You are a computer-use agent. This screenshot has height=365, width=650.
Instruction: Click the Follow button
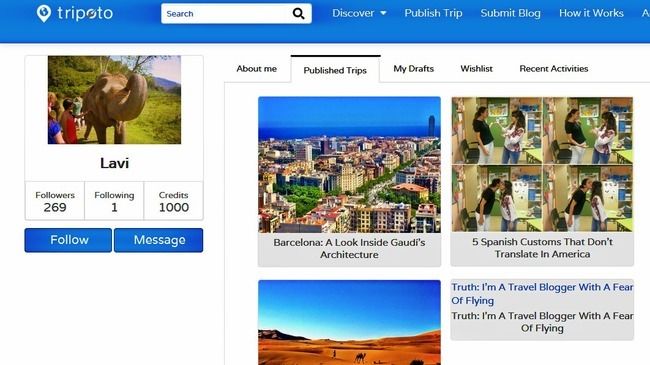point(68,240)
